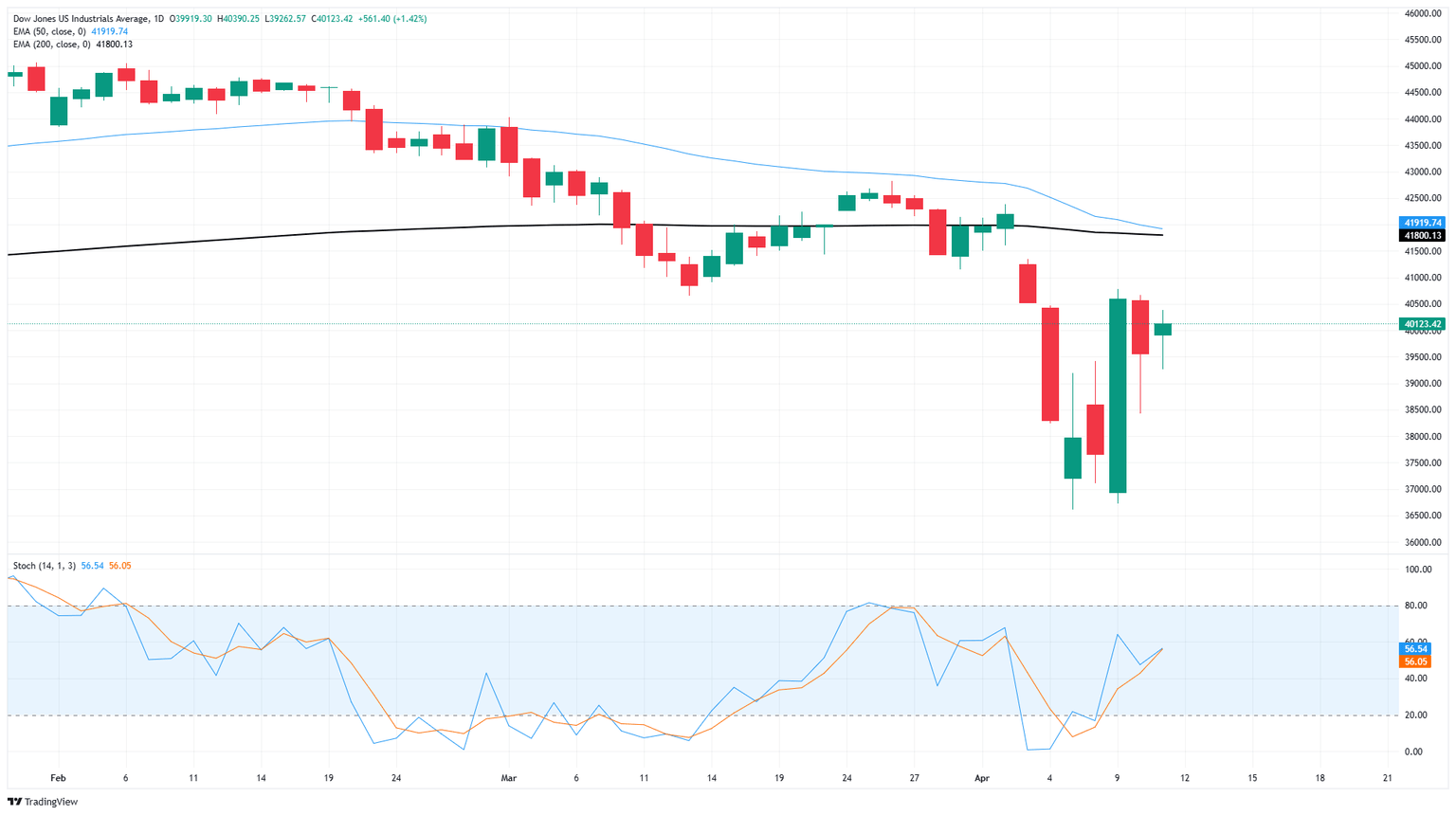The height and width of the screenshot is (815, 1456).
Task: Open the TradingView brand link
Action: tap(43, 802)
